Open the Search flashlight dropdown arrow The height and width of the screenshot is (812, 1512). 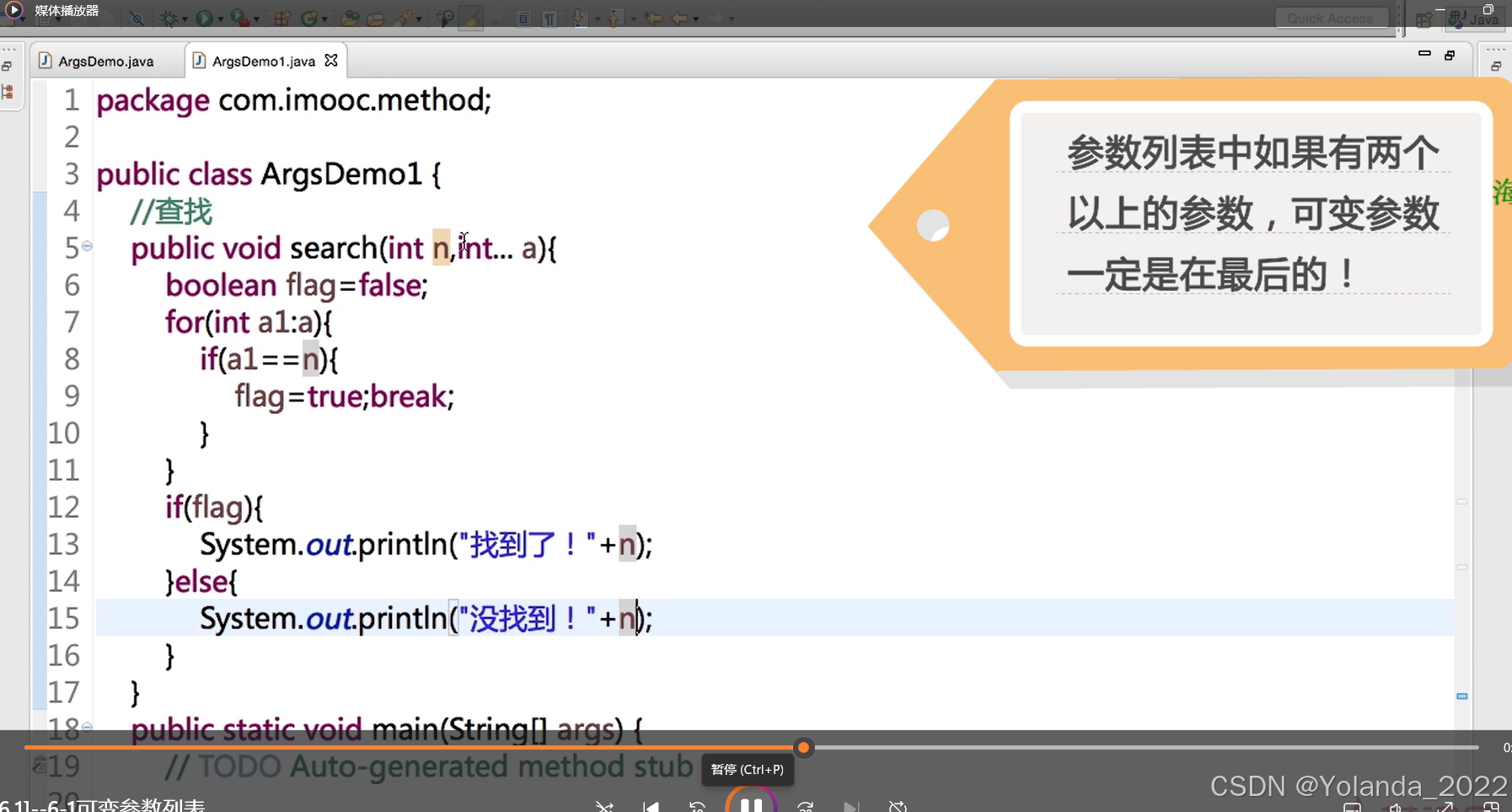click(418, 19)
